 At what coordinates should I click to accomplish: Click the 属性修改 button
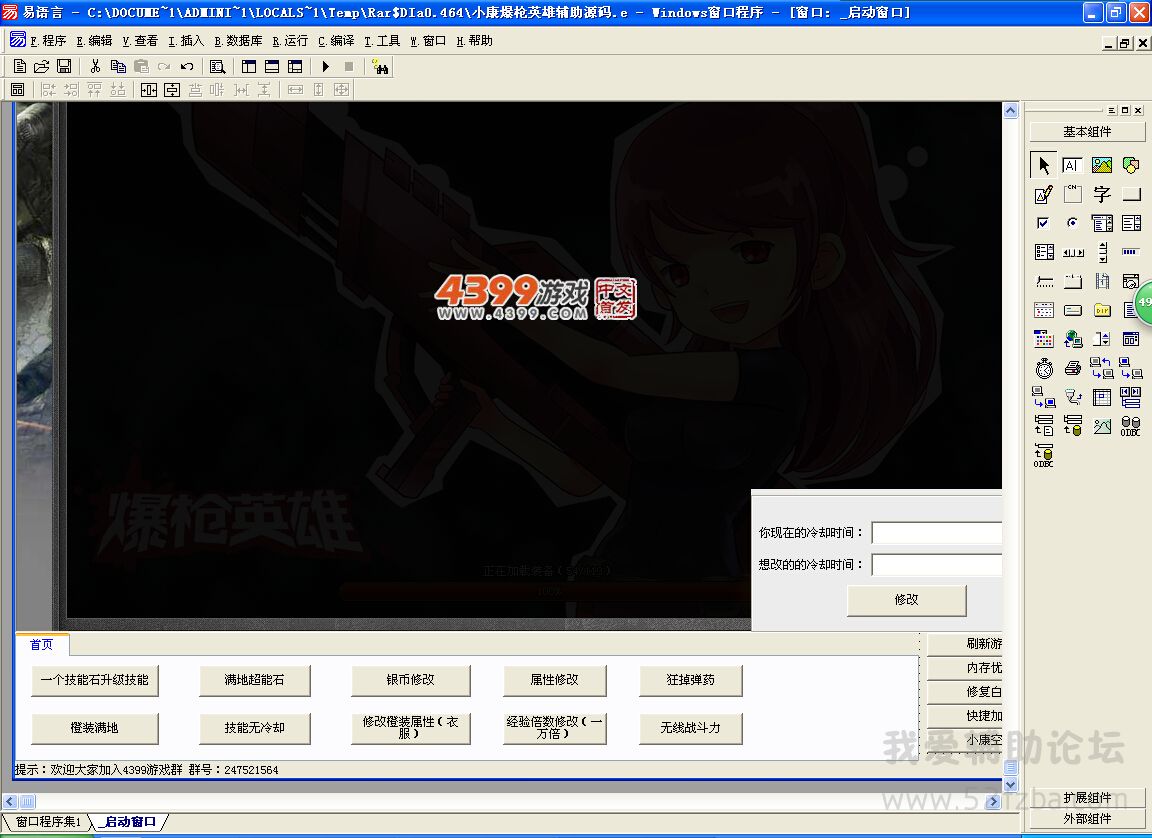tap(555, 680)
